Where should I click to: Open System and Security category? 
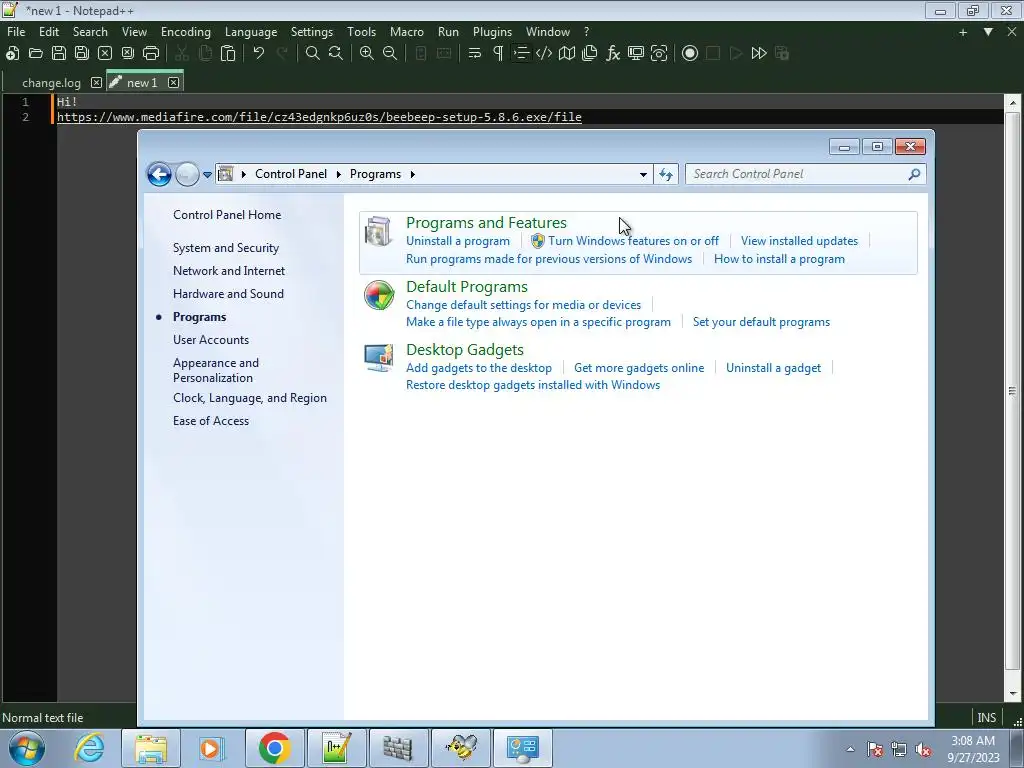coord(226,248)
